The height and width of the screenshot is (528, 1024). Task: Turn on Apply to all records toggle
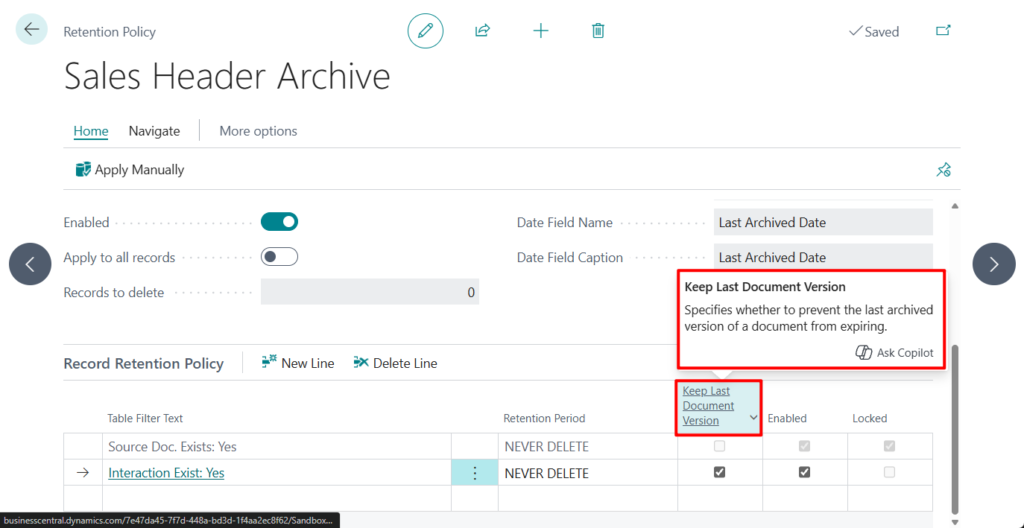(279, 257)
